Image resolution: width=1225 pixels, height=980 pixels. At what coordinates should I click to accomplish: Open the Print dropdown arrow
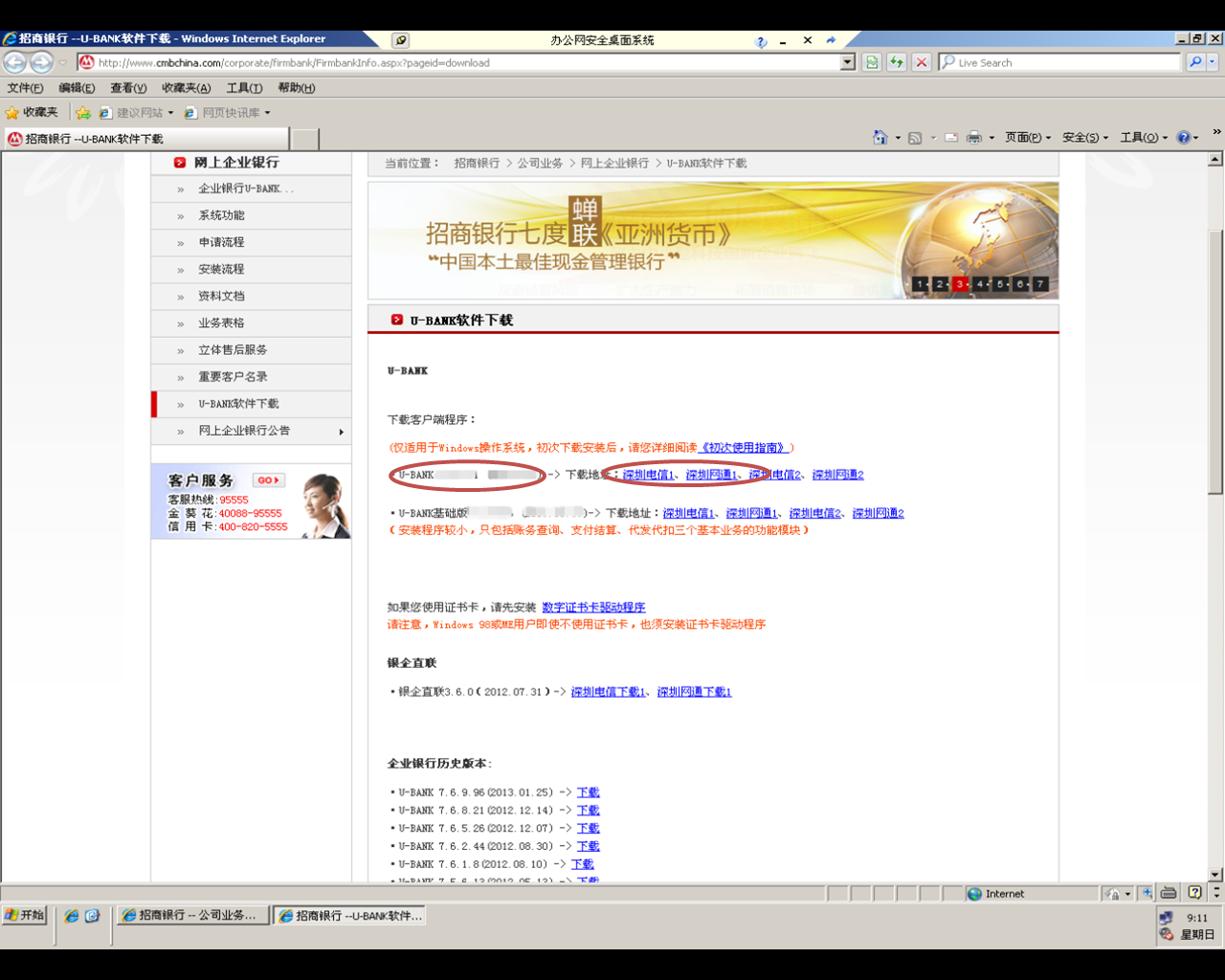click(x=991, y=138)
